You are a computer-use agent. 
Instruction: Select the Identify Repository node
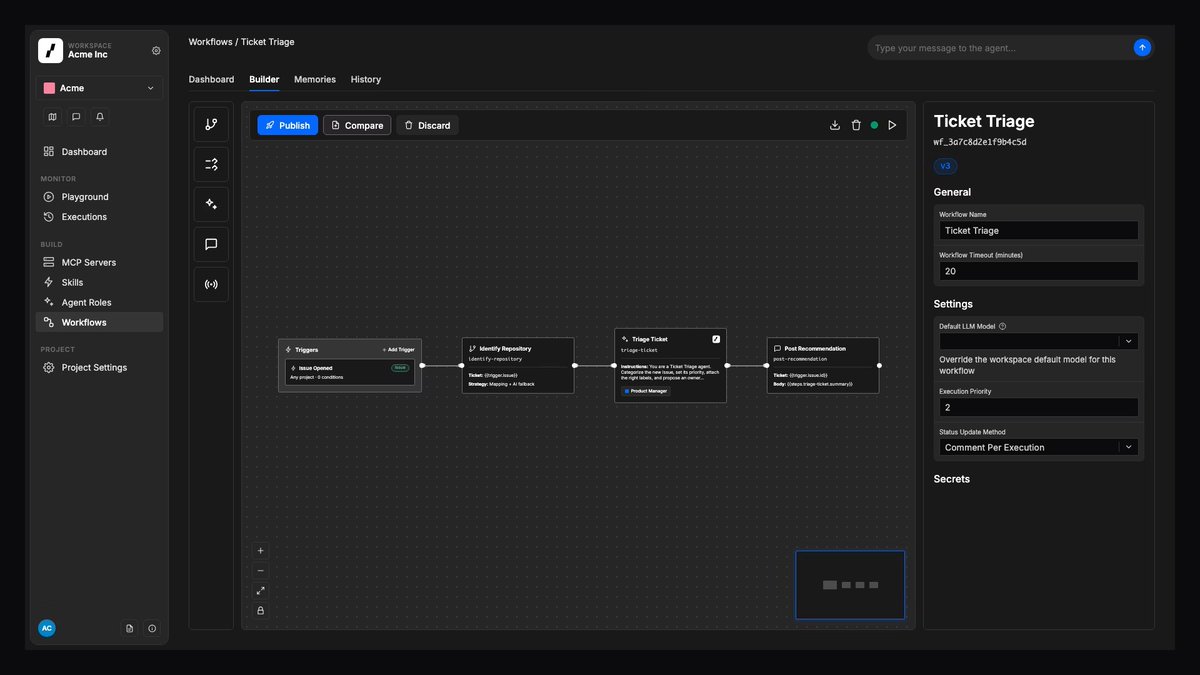tap(518, 365)
